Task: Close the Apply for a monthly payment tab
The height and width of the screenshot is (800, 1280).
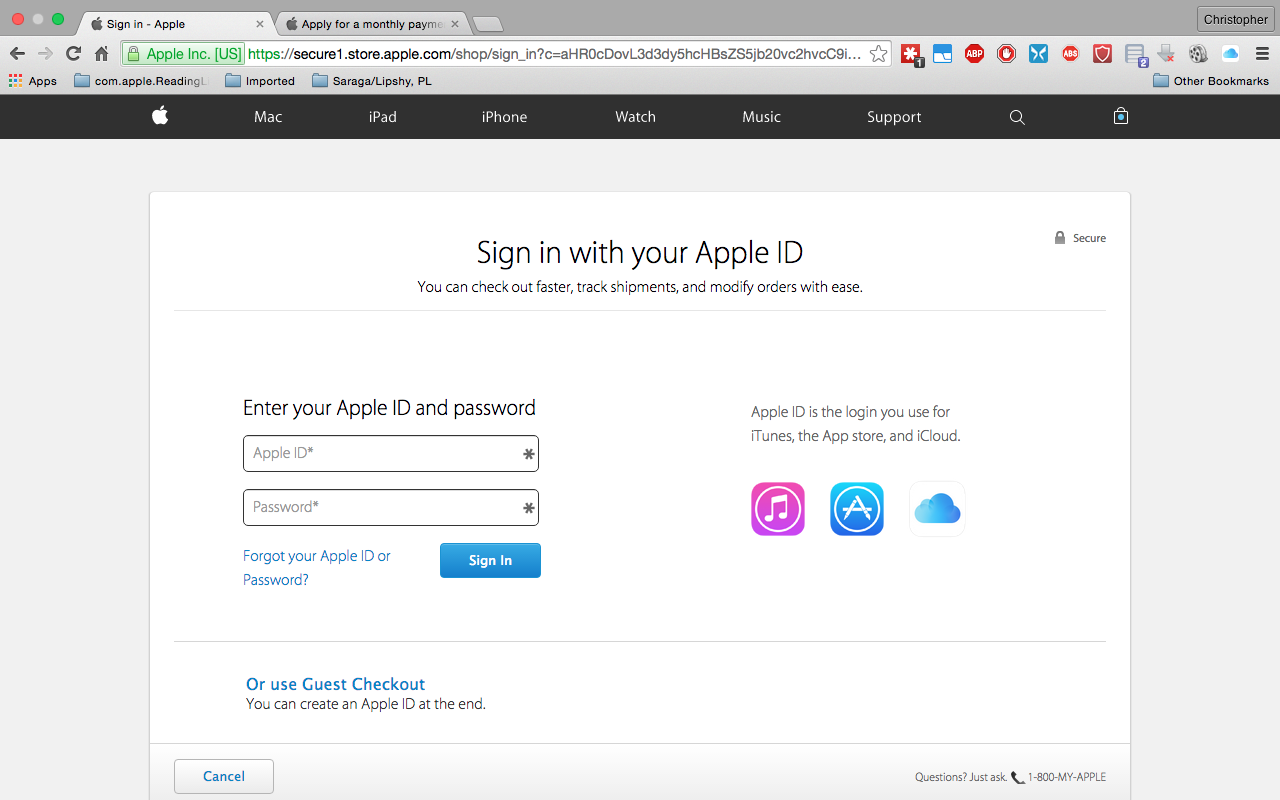Action: [455, 23]
